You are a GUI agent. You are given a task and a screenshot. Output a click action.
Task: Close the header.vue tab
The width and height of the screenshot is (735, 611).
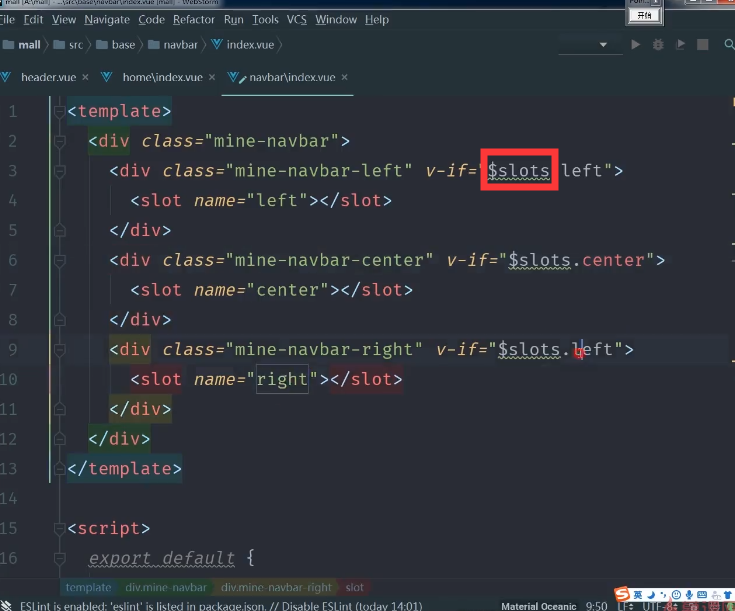coord(85,77)
